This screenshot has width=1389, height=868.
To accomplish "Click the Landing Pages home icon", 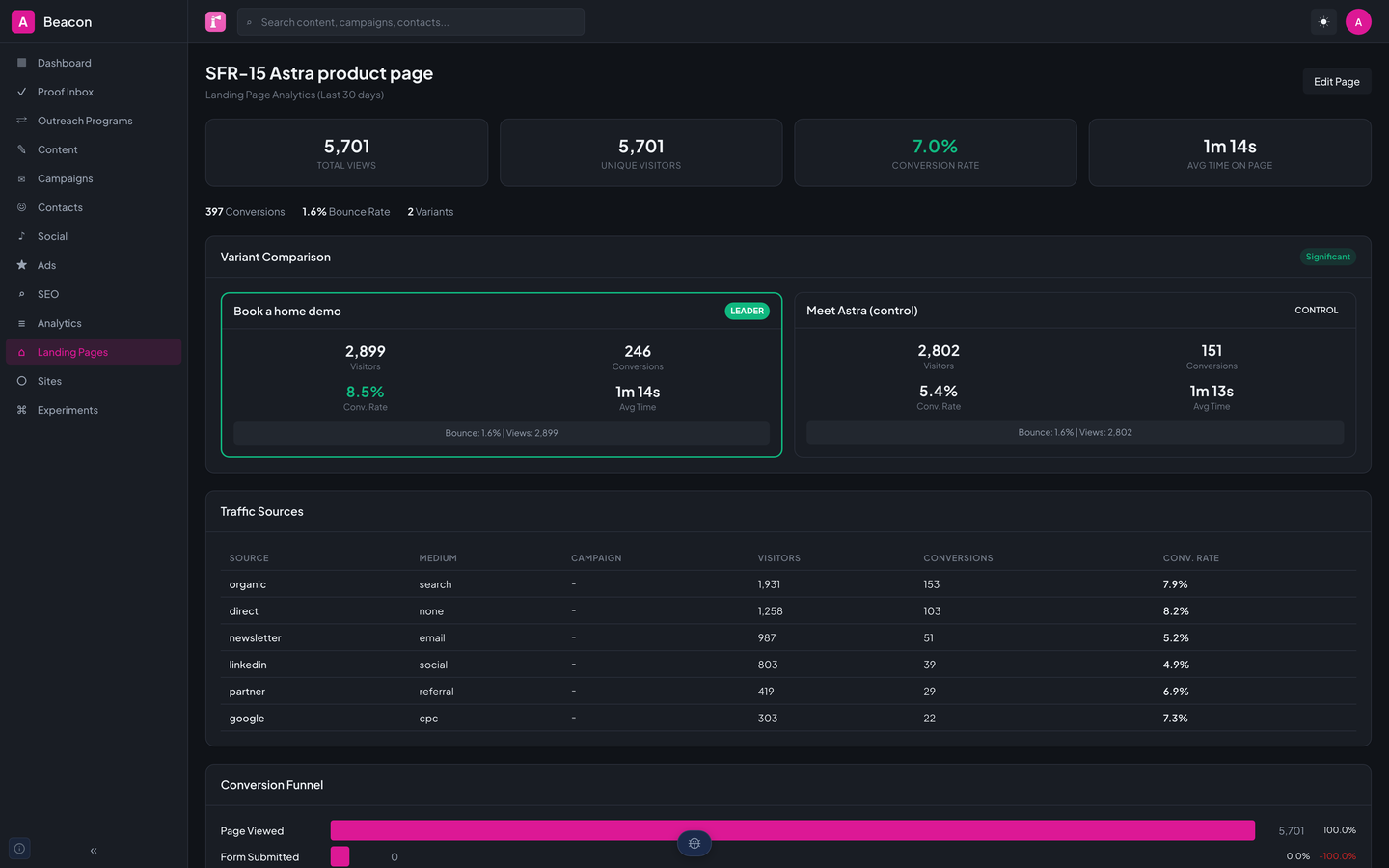I will coord(21,352).
